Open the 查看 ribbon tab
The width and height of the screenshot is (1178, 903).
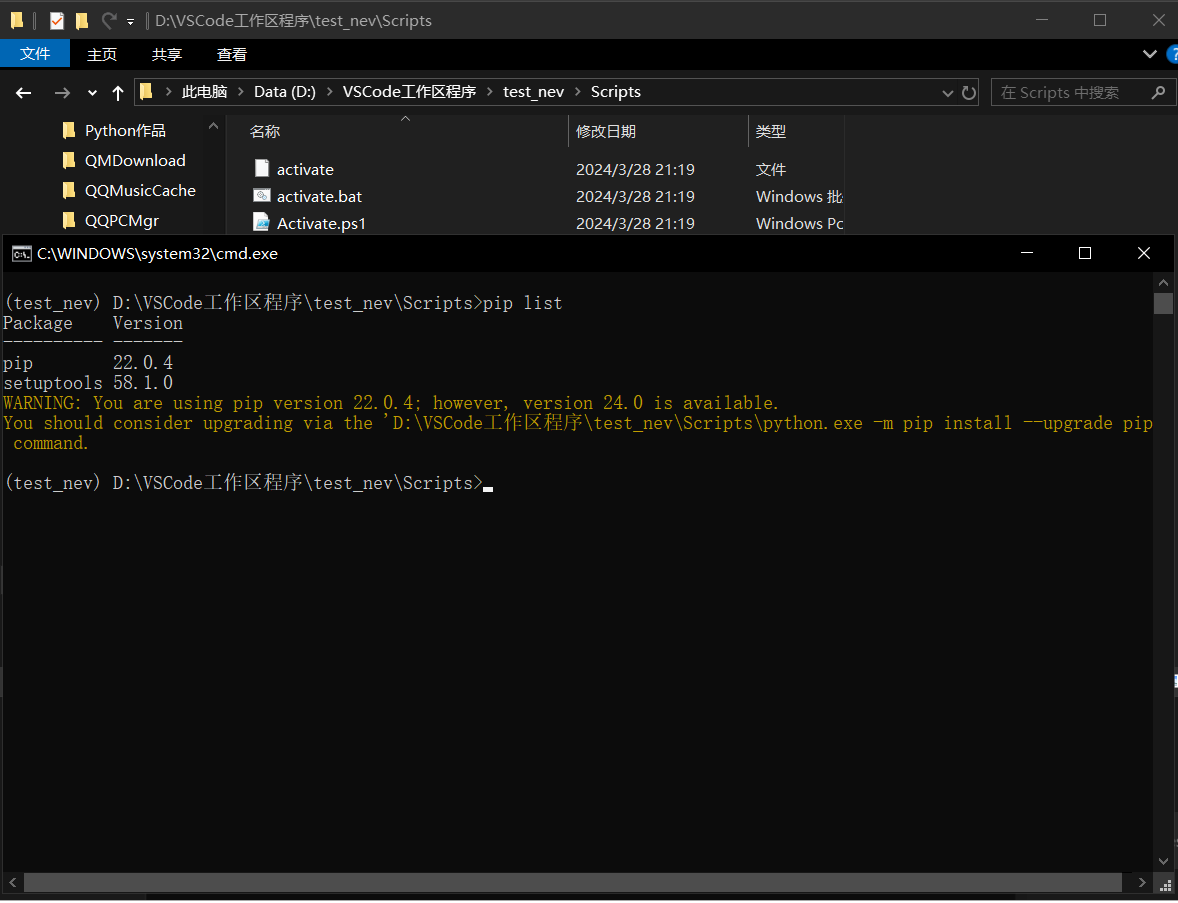tap(231, 54)
